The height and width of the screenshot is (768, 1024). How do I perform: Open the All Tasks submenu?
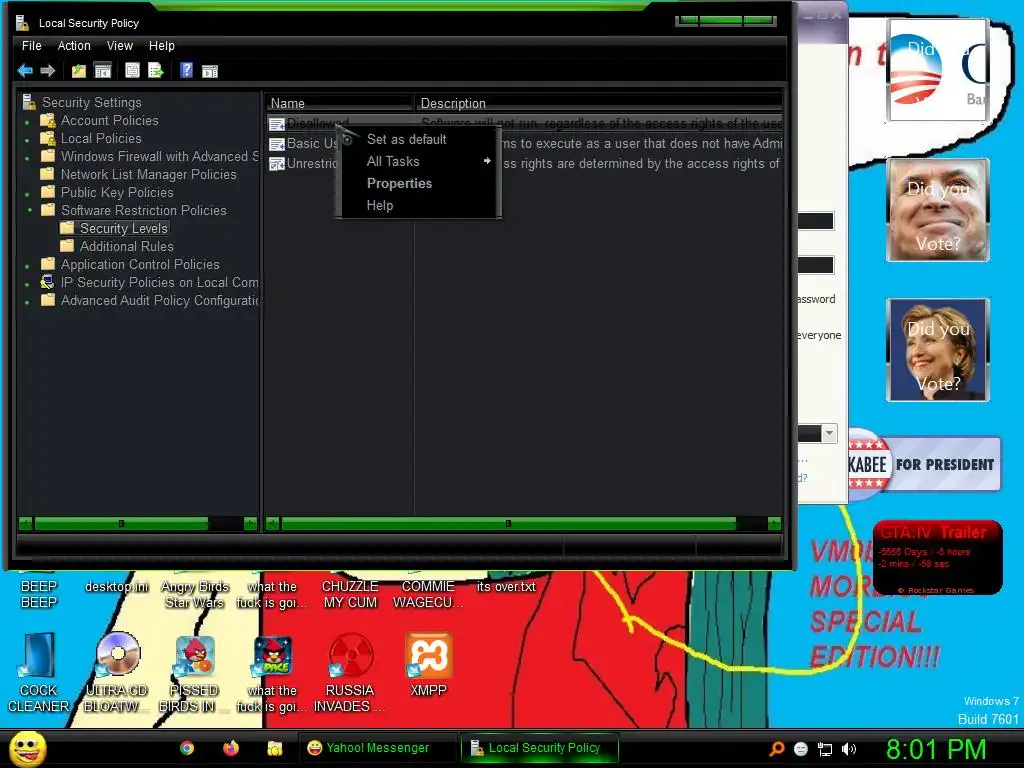tap(419, 161)
